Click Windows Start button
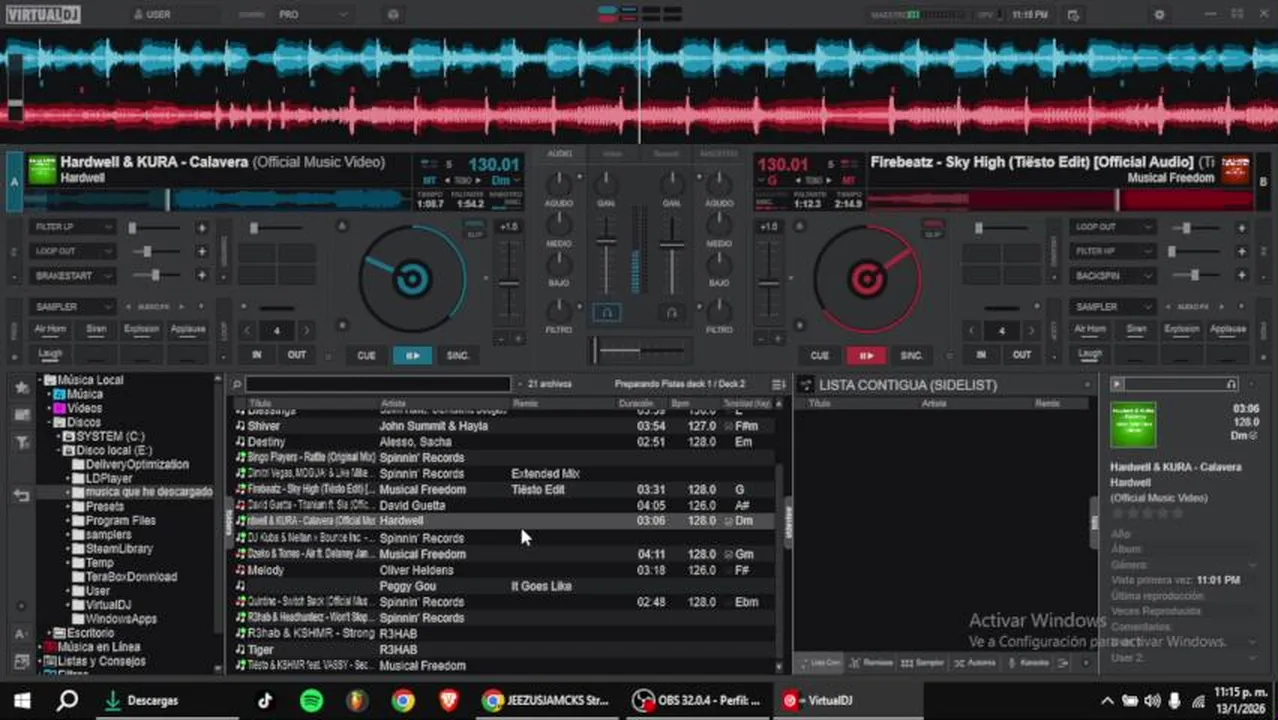Image resolution: width=1278 pixels, height=720 pixels. coord(22,700)
